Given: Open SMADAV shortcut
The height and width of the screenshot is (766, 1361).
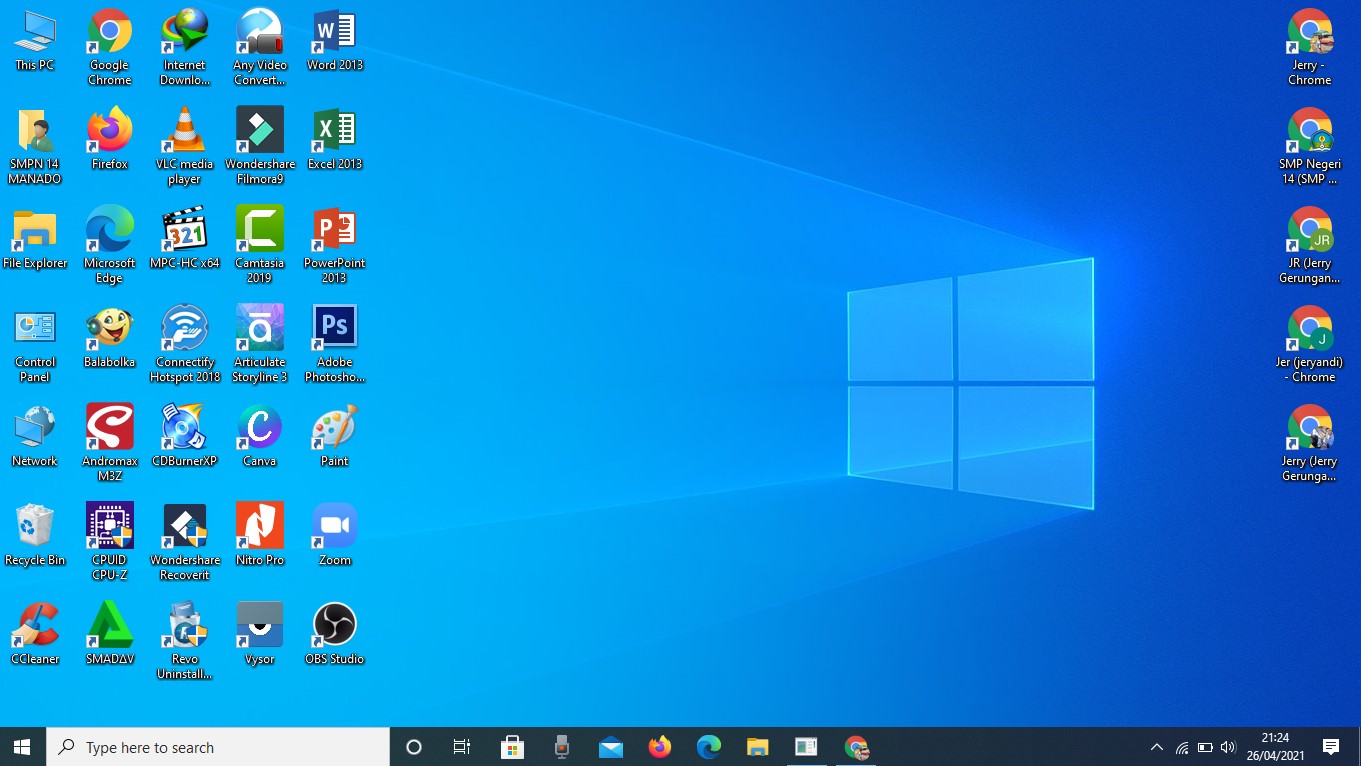Looking at the screenshot, I should 109,634.
